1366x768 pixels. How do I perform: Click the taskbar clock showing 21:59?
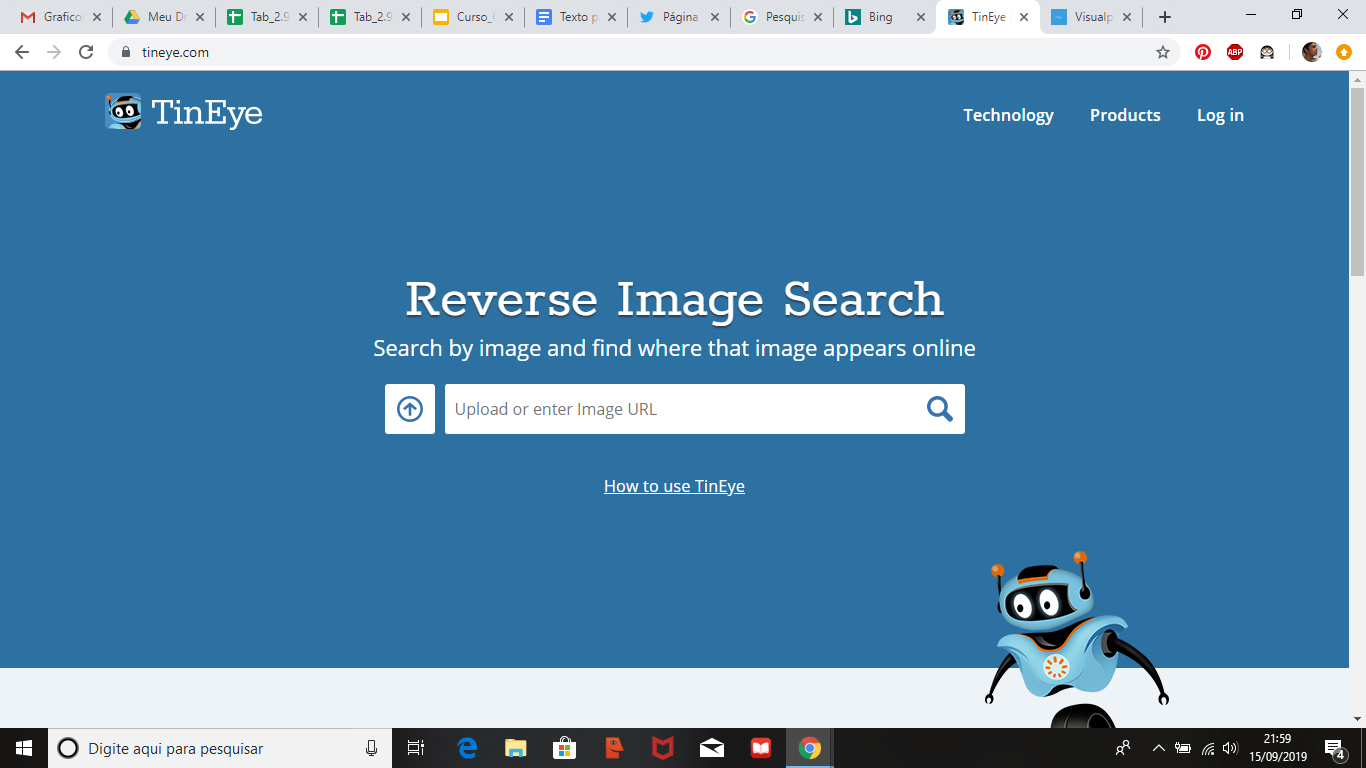click(1277, 748)
